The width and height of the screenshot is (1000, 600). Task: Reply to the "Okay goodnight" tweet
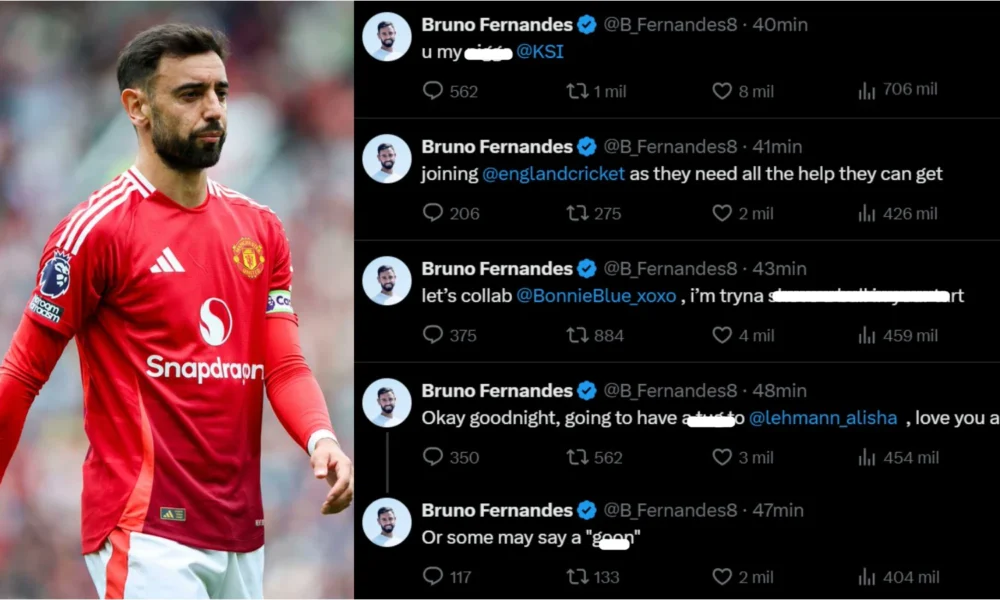(x=433, y=457)
